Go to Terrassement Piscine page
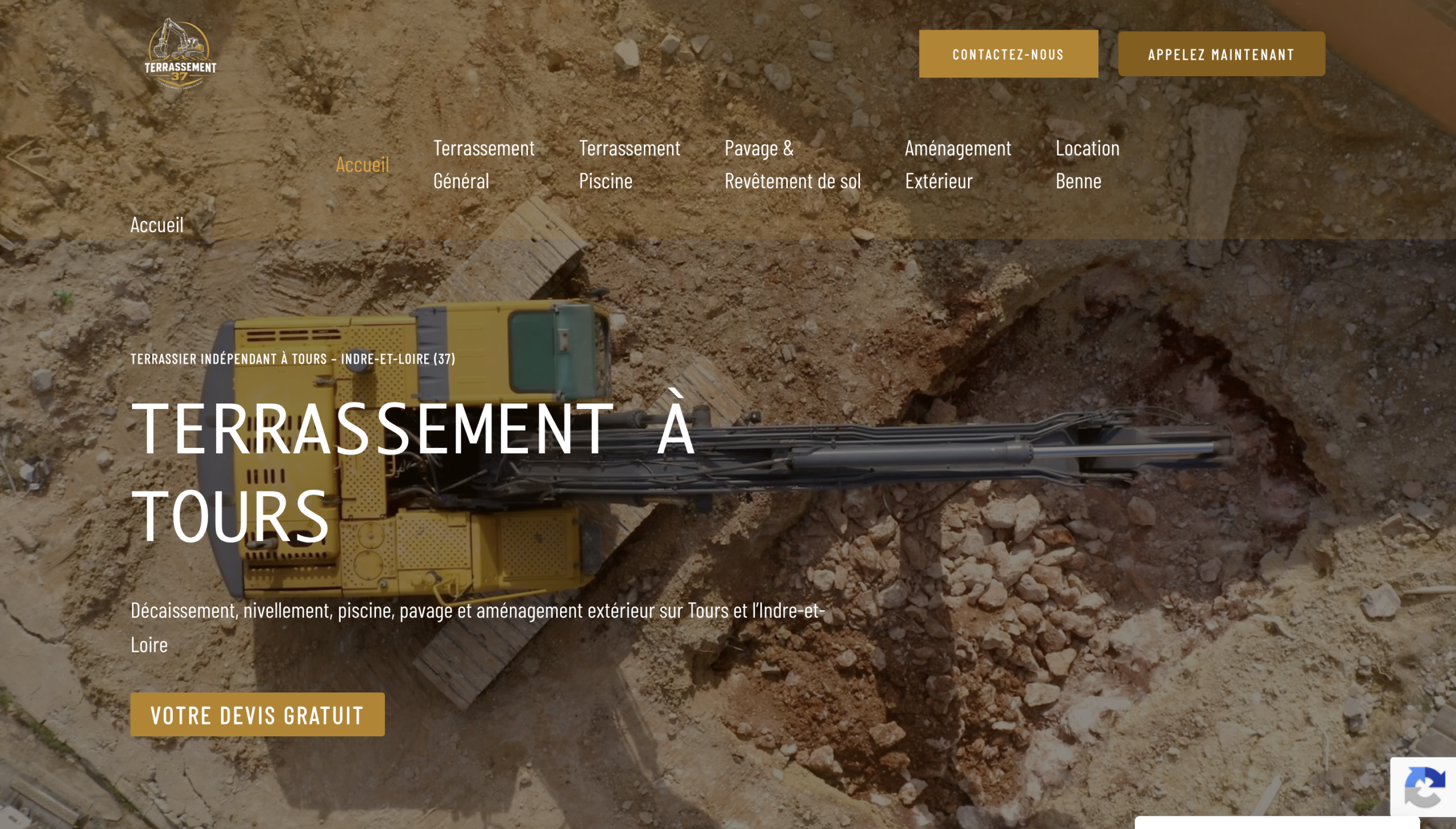 pos(629,164)
